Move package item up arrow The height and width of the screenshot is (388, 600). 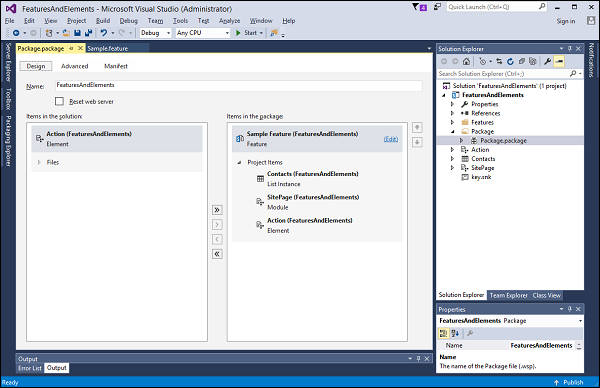[417, 127]
